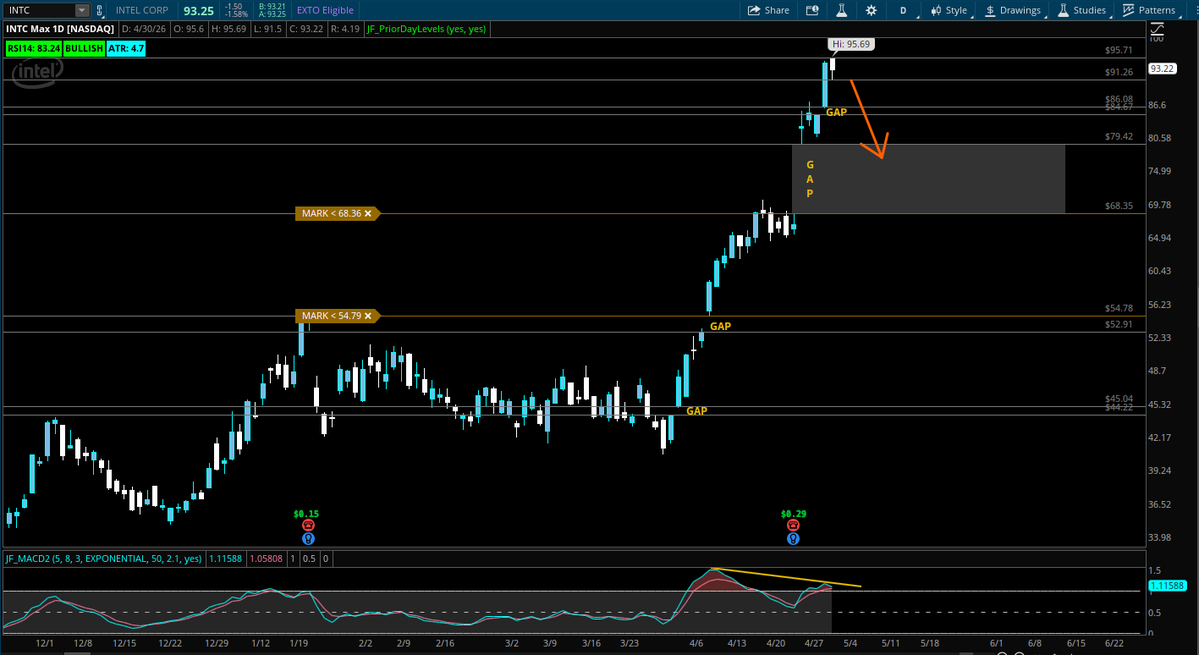Open the INTC symbol dropdown arrow

coord(82,11)
